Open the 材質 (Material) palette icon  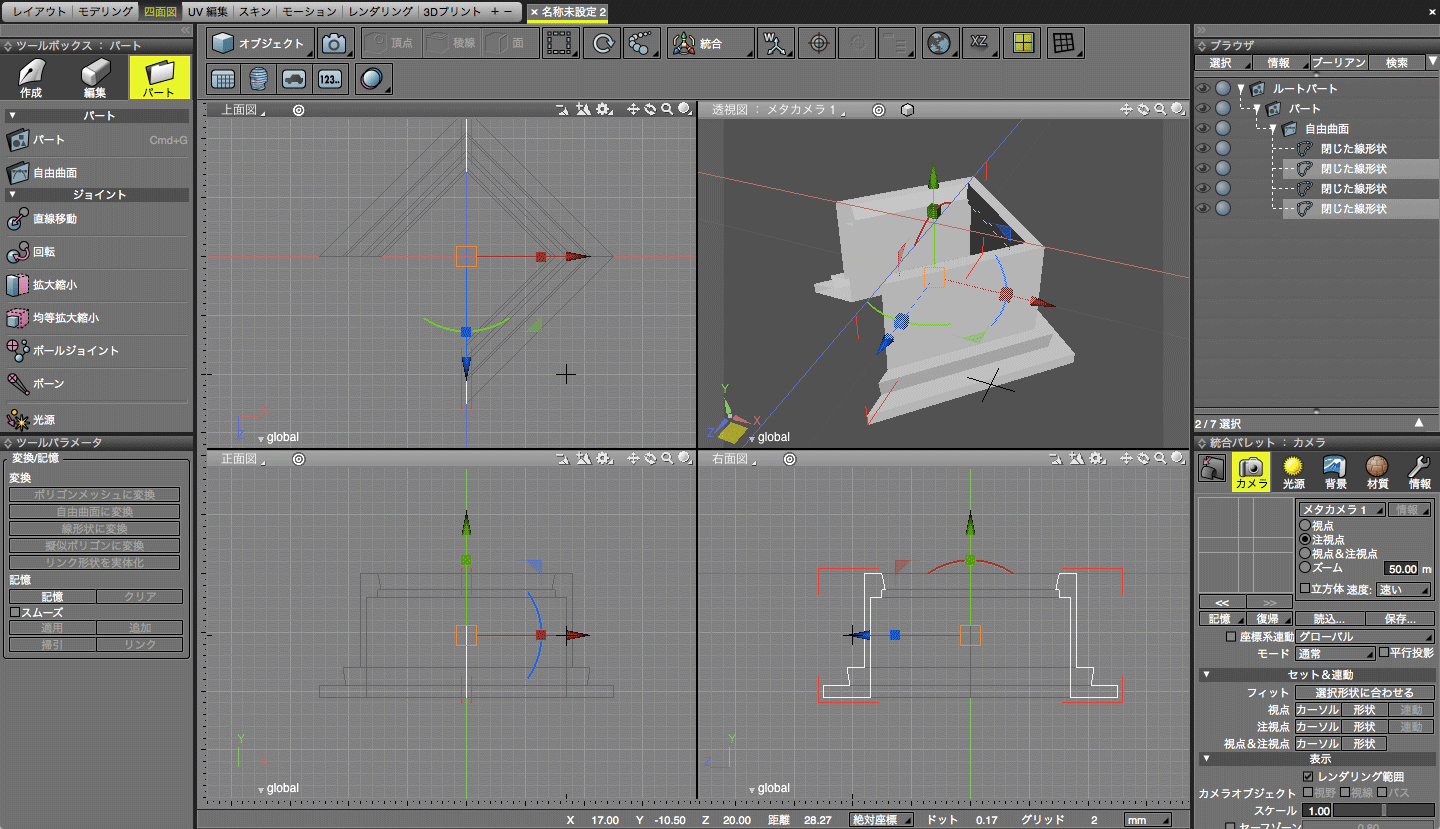[x=1377, y=472]
